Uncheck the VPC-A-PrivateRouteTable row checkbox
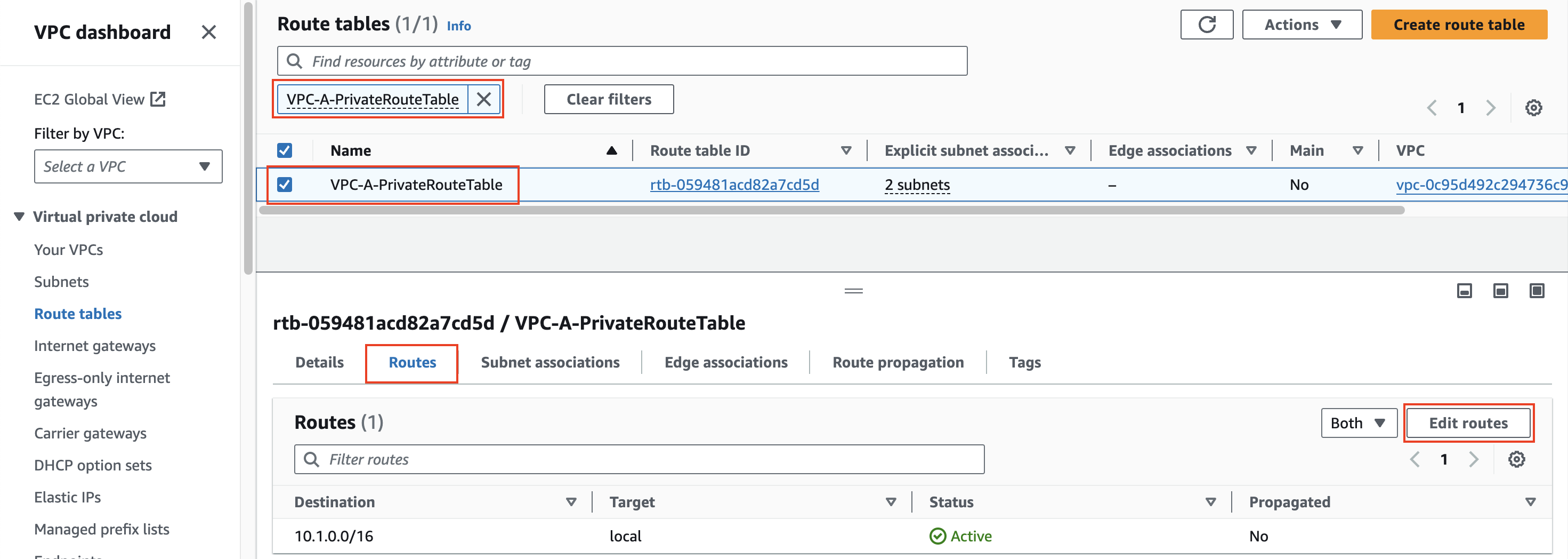The width and height of the screenshot is (1568, 559). pos(284,185)
